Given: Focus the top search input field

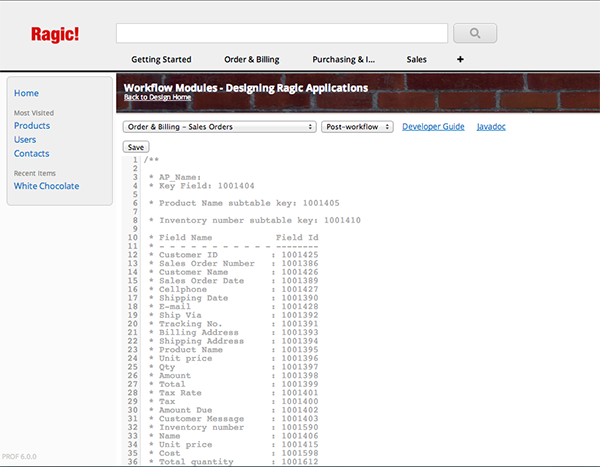Looking at the screenshot, I should 282,33.
